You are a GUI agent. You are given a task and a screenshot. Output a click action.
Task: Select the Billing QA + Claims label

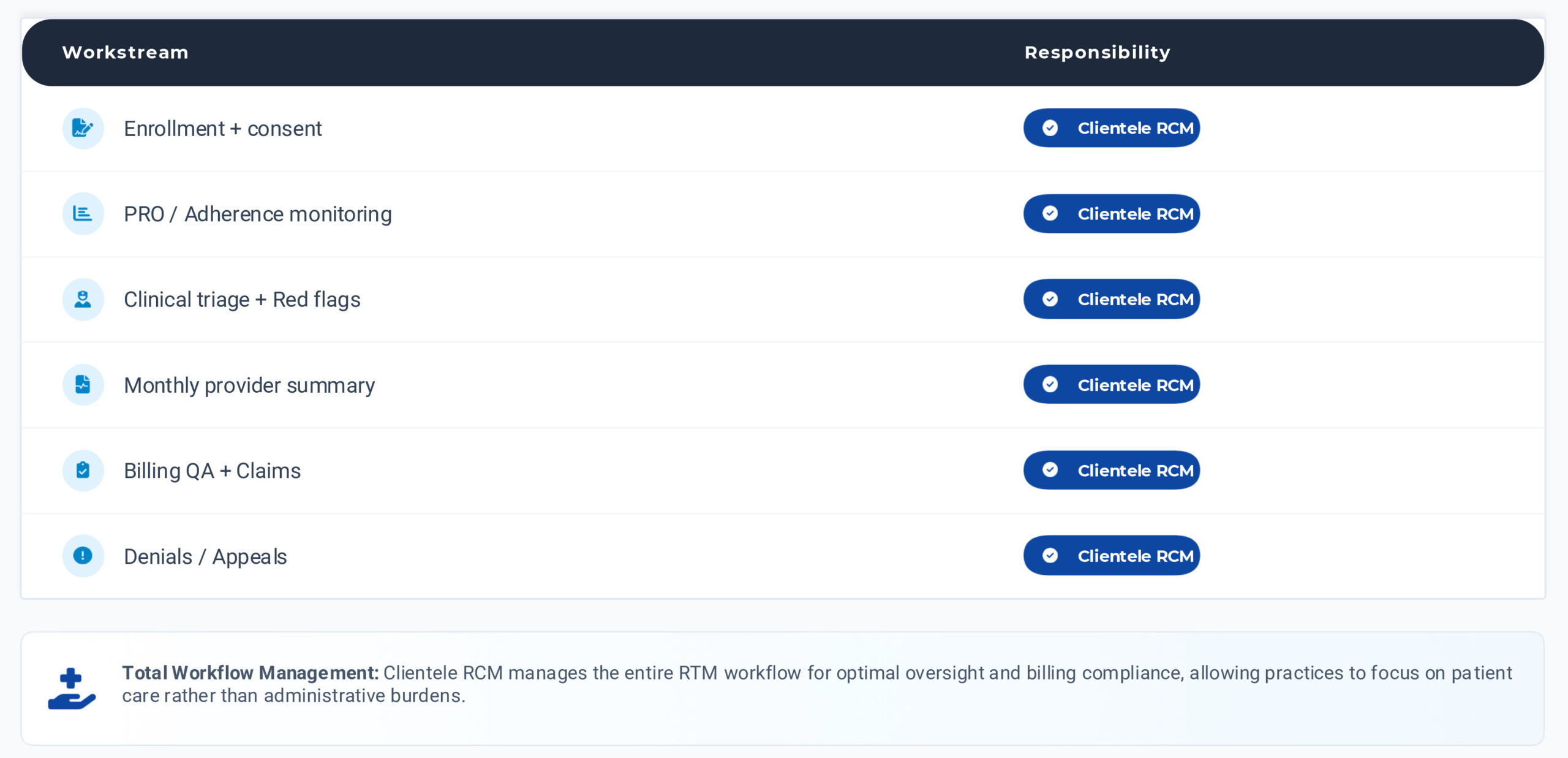click(212, 471)
